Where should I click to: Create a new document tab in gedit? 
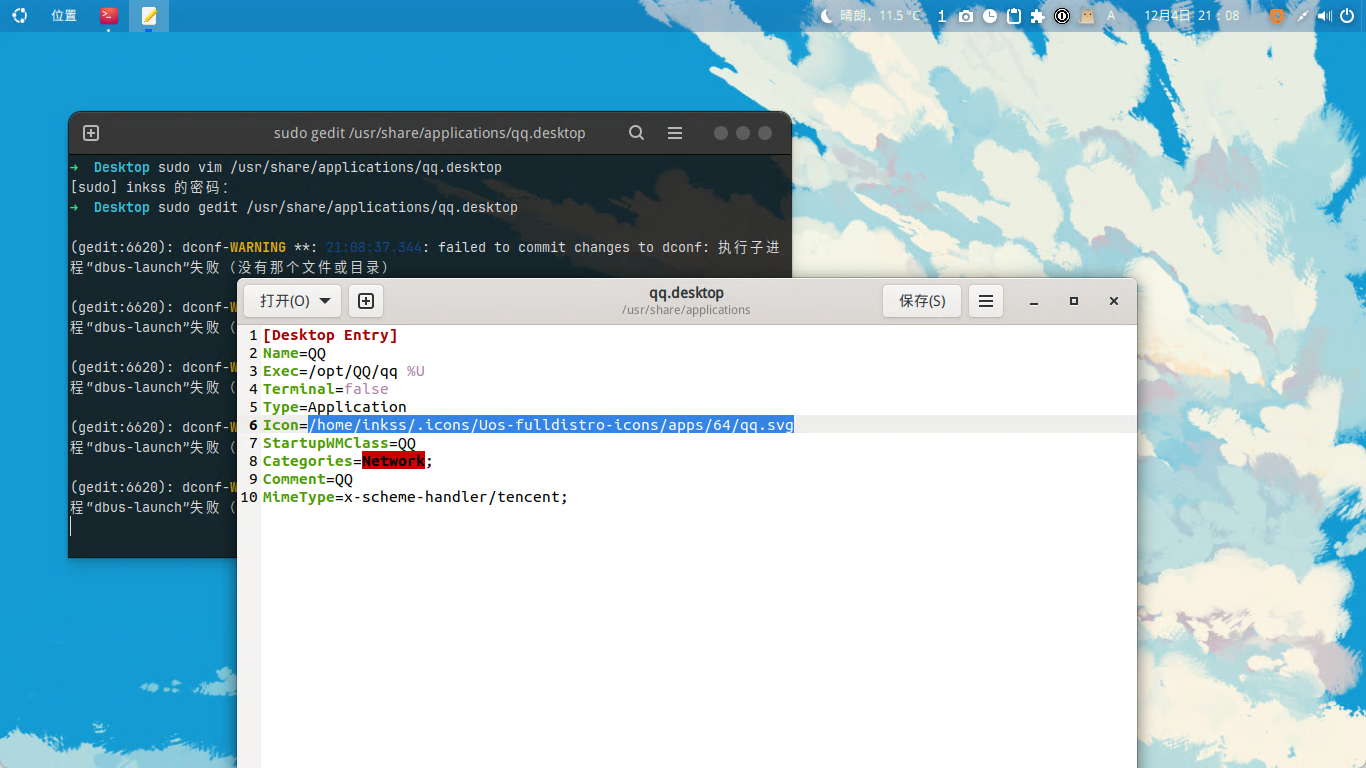[x=366, y=301]
